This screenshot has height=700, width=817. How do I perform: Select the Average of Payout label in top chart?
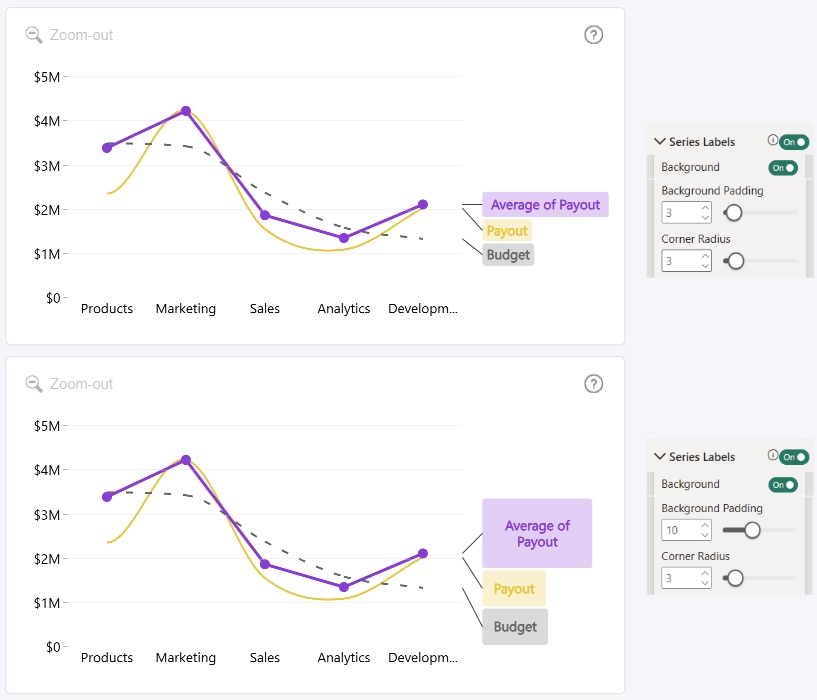(545, 204)
